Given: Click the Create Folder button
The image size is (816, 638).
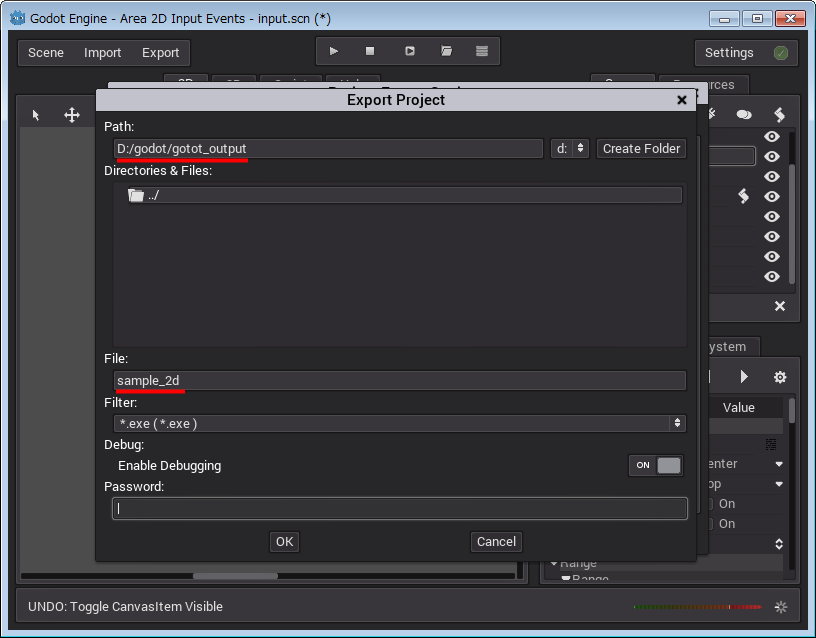Looking at the screenshot, I should (x=641, y=148).
